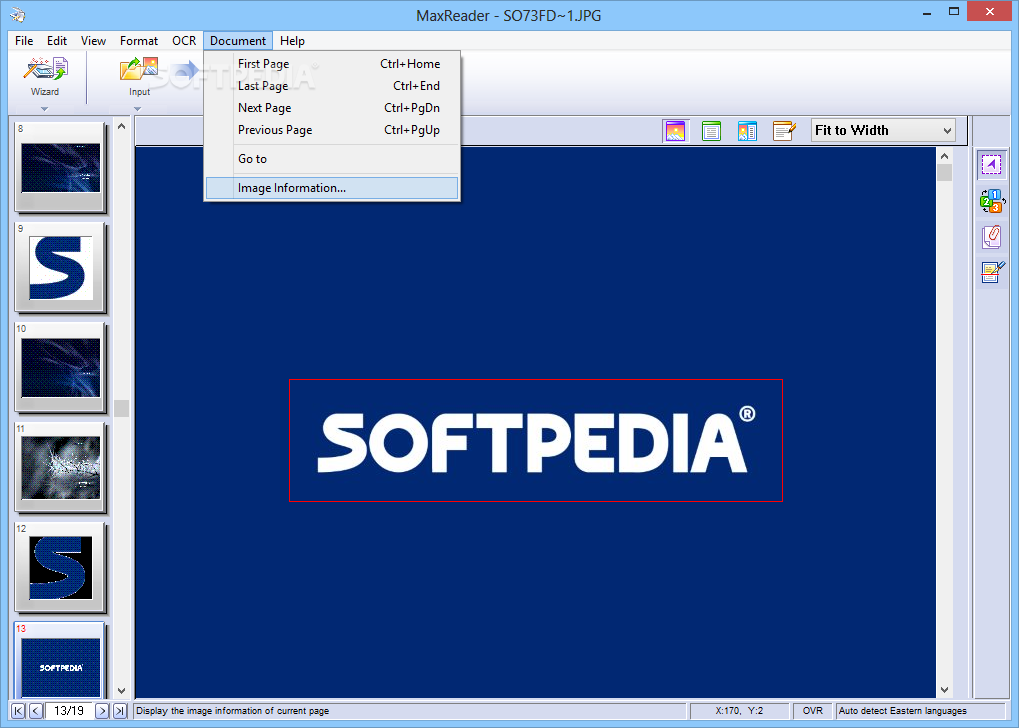Go to previous page navigation button
Viewport: 1019px width, 728px height.
(x=36, y=711)
